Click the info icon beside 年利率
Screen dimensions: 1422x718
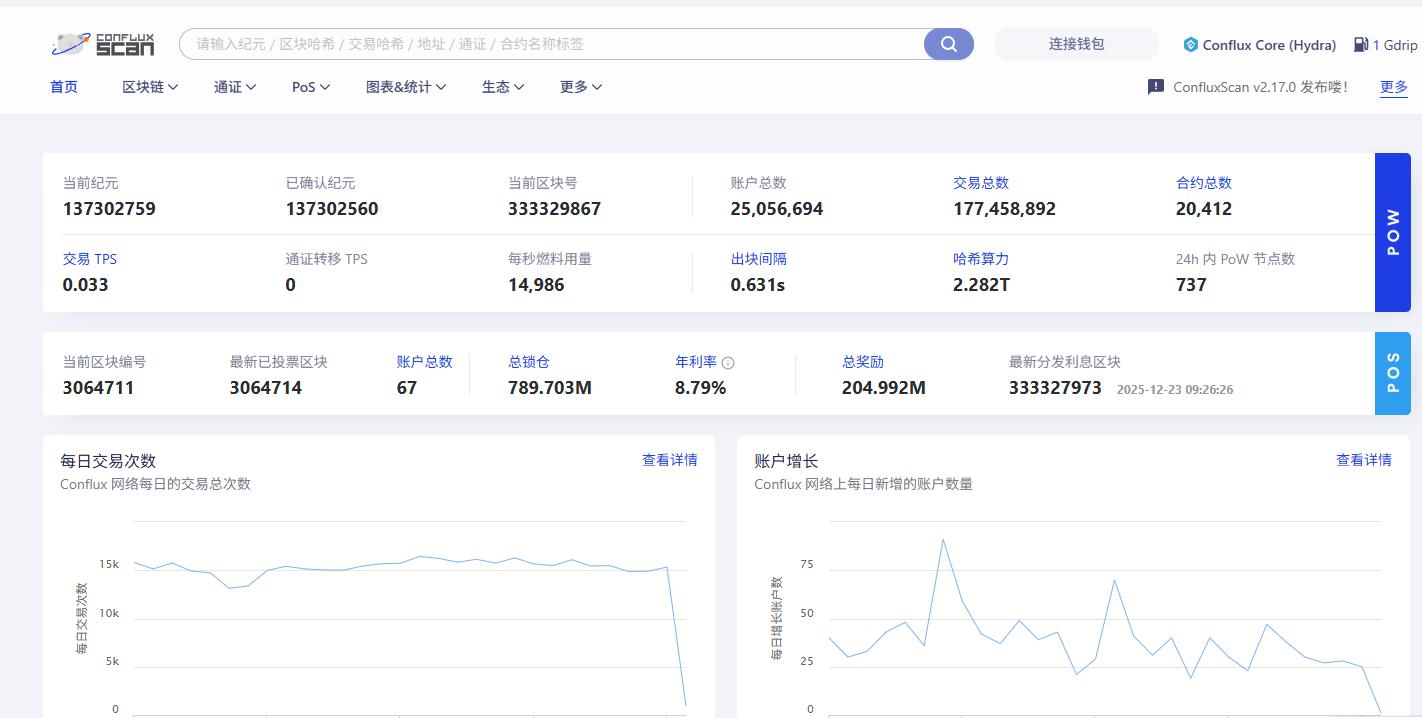(728, 363)
